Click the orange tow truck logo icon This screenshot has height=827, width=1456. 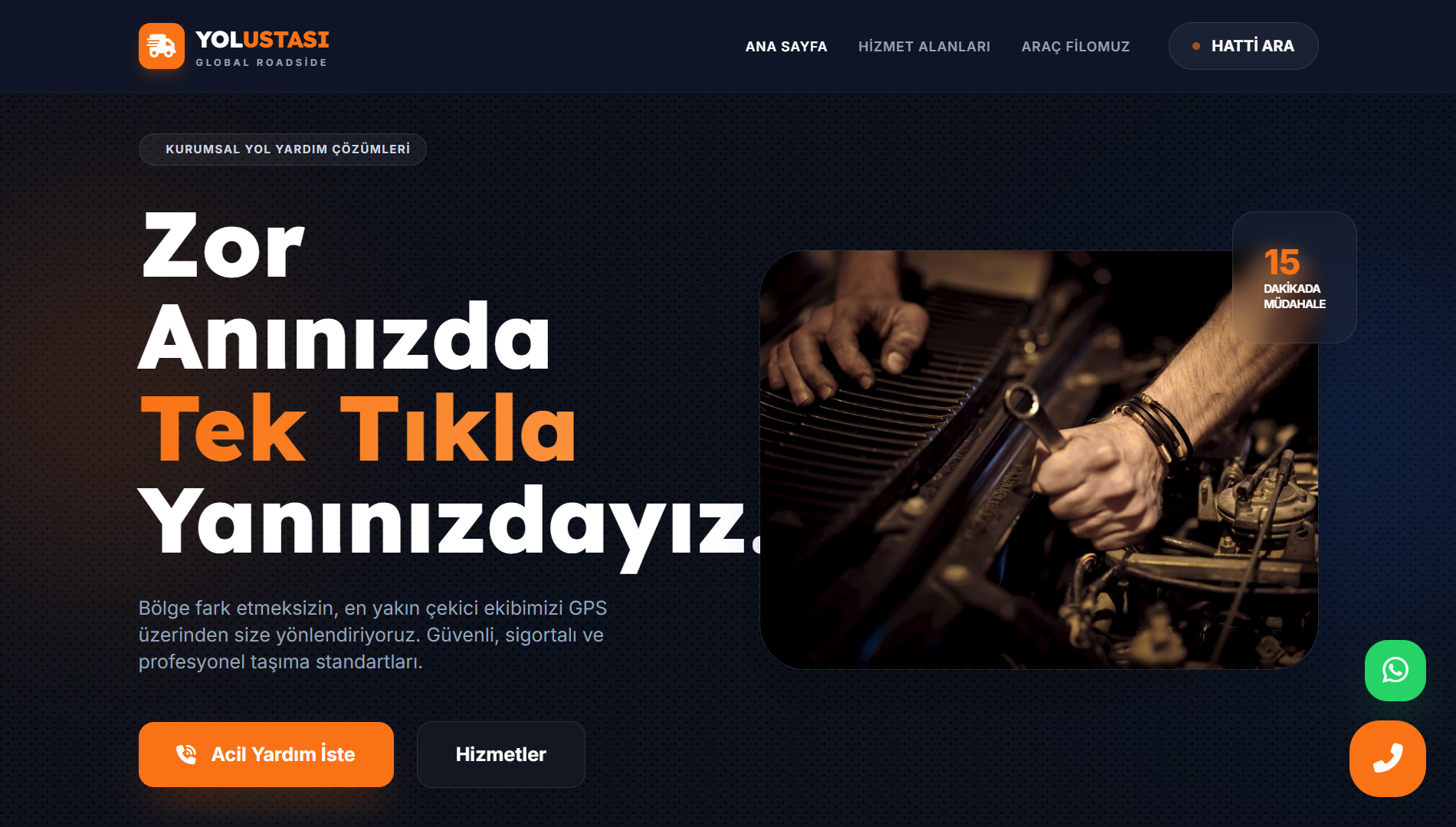click(x=162, y=46)
